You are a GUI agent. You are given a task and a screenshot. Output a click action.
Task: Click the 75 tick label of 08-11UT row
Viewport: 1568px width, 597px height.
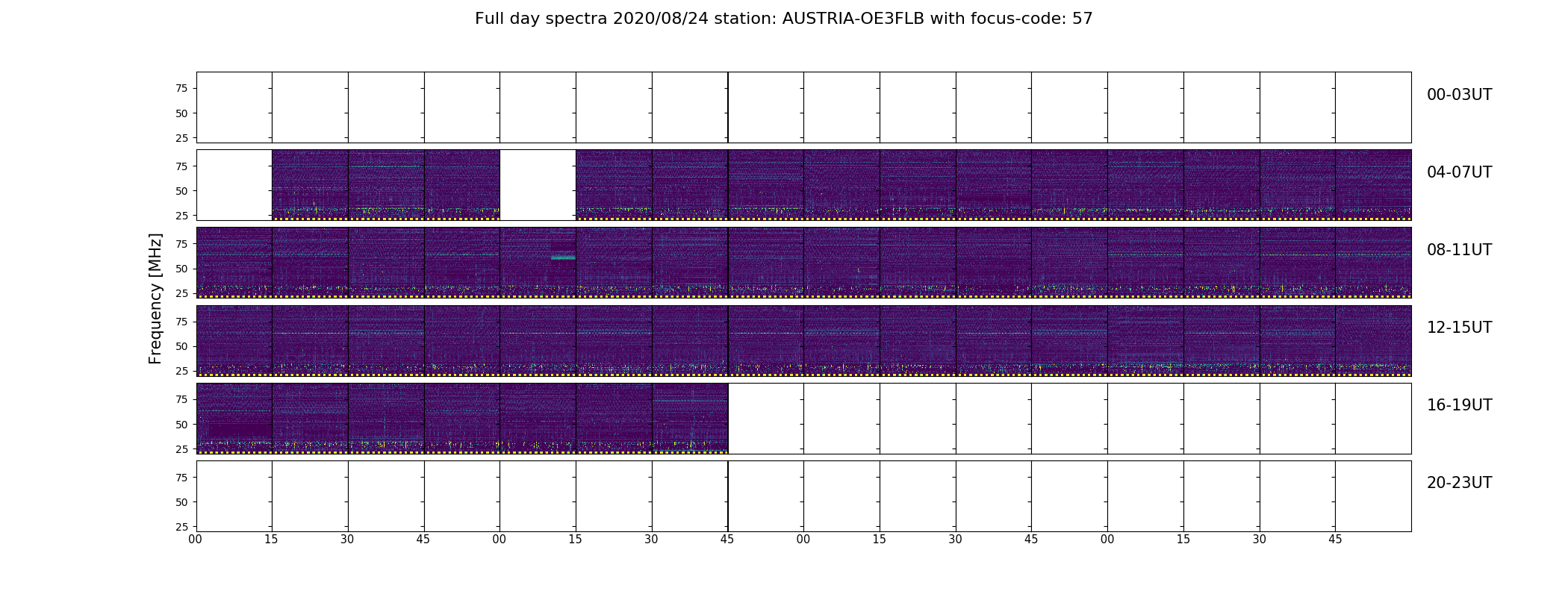coord(181,244)
